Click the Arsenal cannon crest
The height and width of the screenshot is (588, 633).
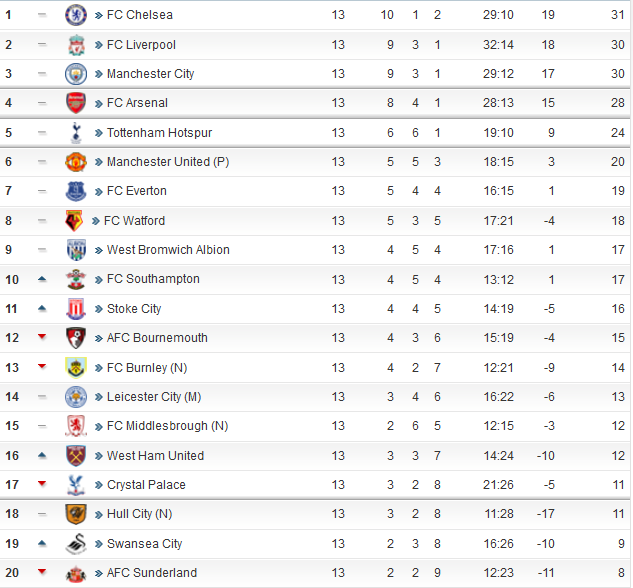click(x=76, y=103)
